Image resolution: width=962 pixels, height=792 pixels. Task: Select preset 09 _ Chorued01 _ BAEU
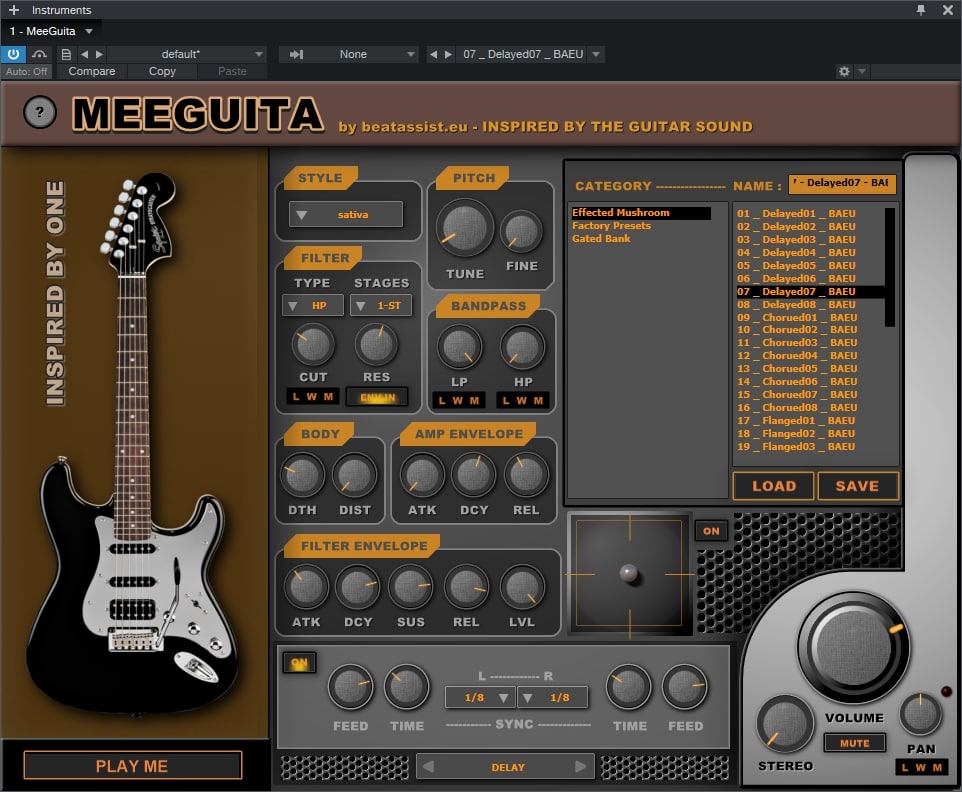(x=796, y=317)
